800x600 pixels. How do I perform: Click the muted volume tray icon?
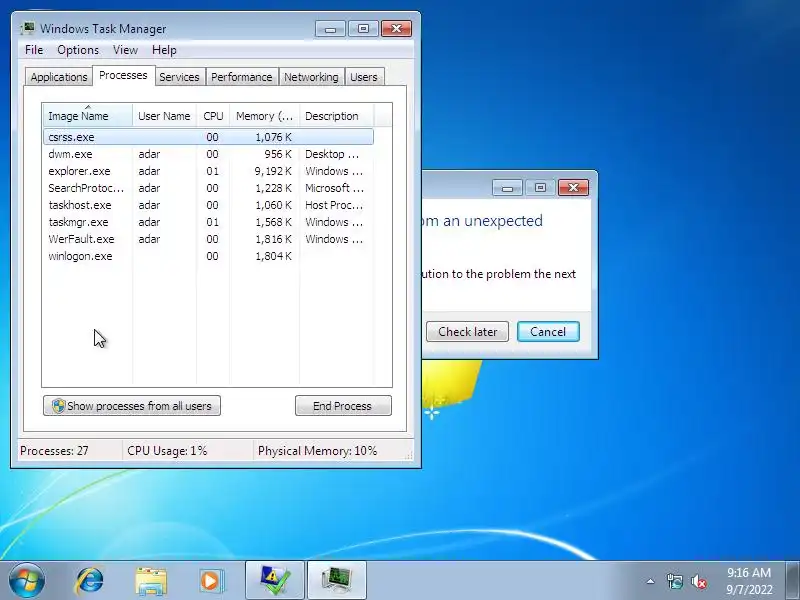pos(698,581)
